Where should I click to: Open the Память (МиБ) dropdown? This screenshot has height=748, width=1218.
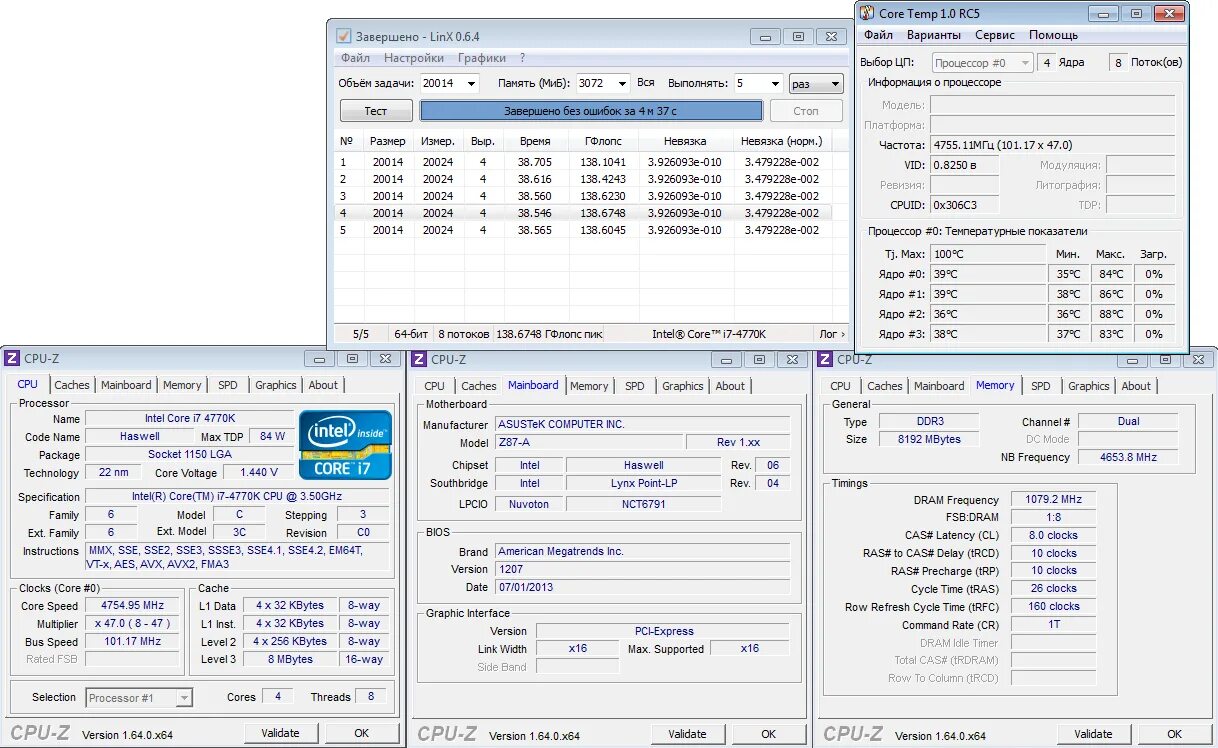621,84
